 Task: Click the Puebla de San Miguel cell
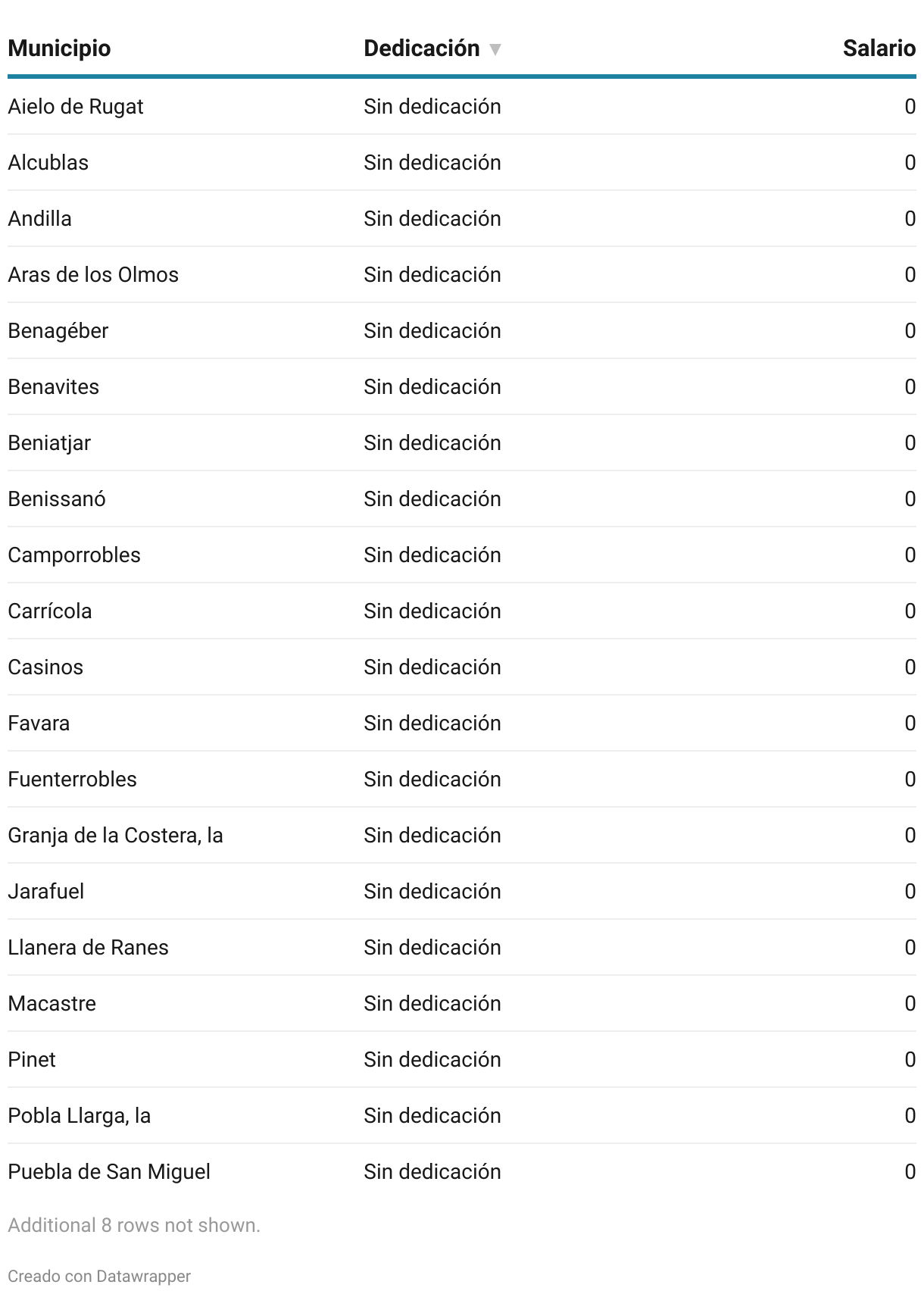click(109, 1172)
